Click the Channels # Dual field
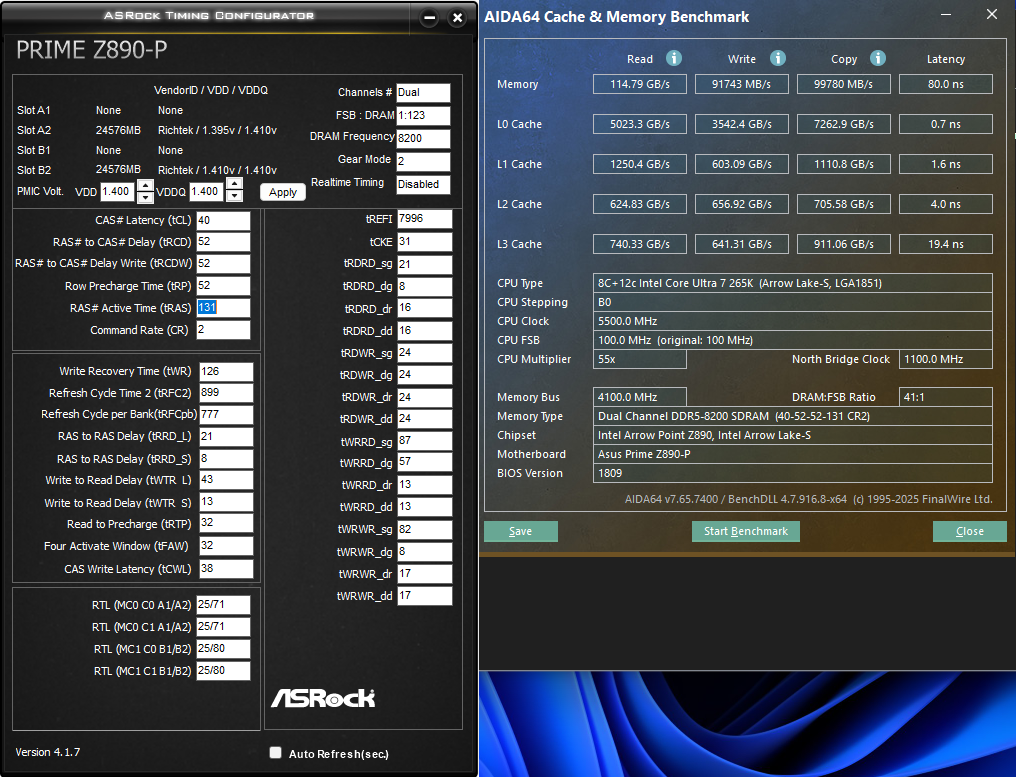 tap(423, 93)
